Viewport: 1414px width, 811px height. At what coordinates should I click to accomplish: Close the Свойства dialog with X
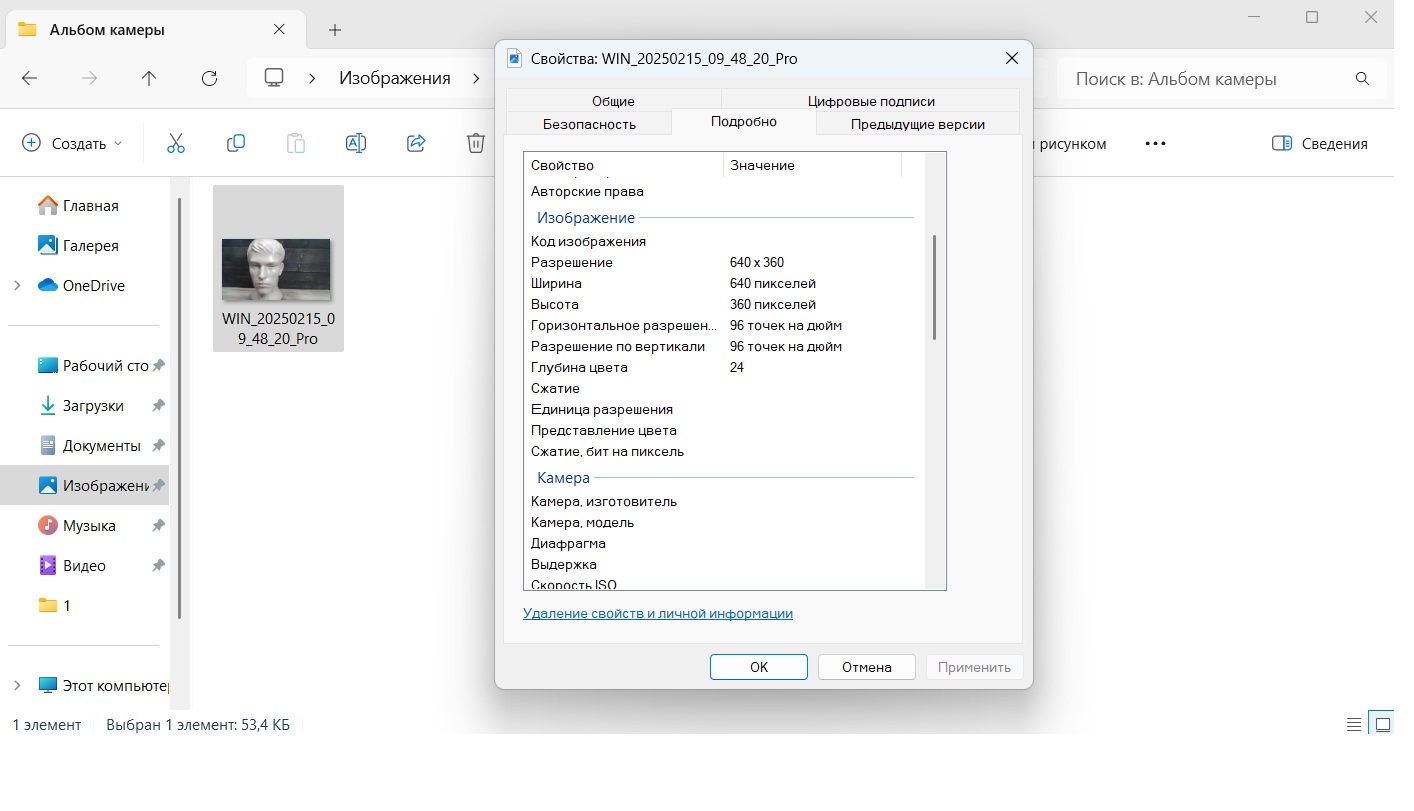tap(1012, 58)
